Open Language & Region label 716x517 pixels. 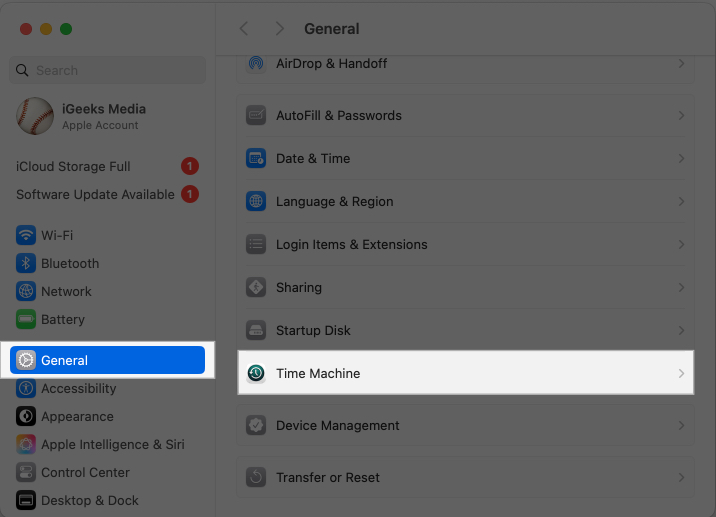tap(335, 202)
